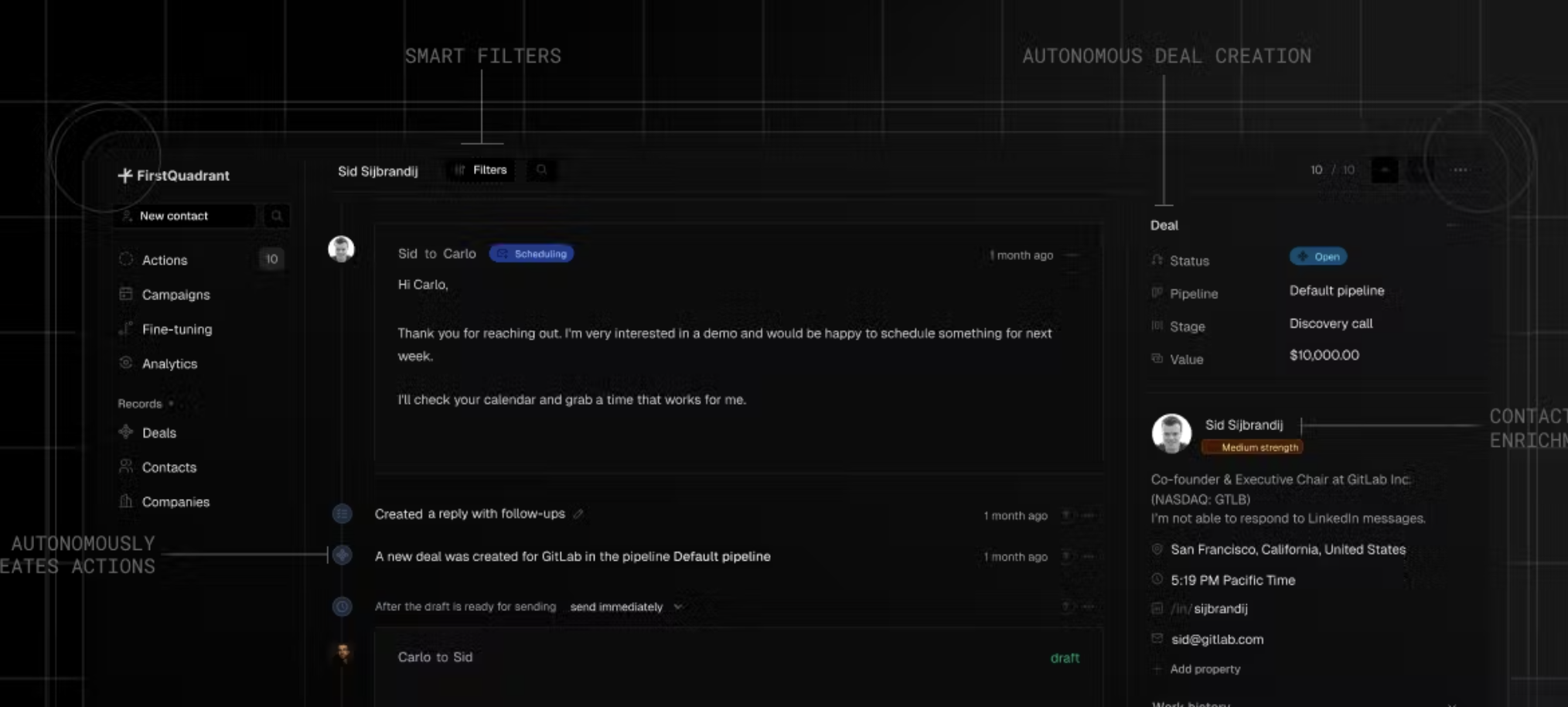Click the Records section header
Viewport: 1568px width, 707px height.
click(x=140, y=404)
